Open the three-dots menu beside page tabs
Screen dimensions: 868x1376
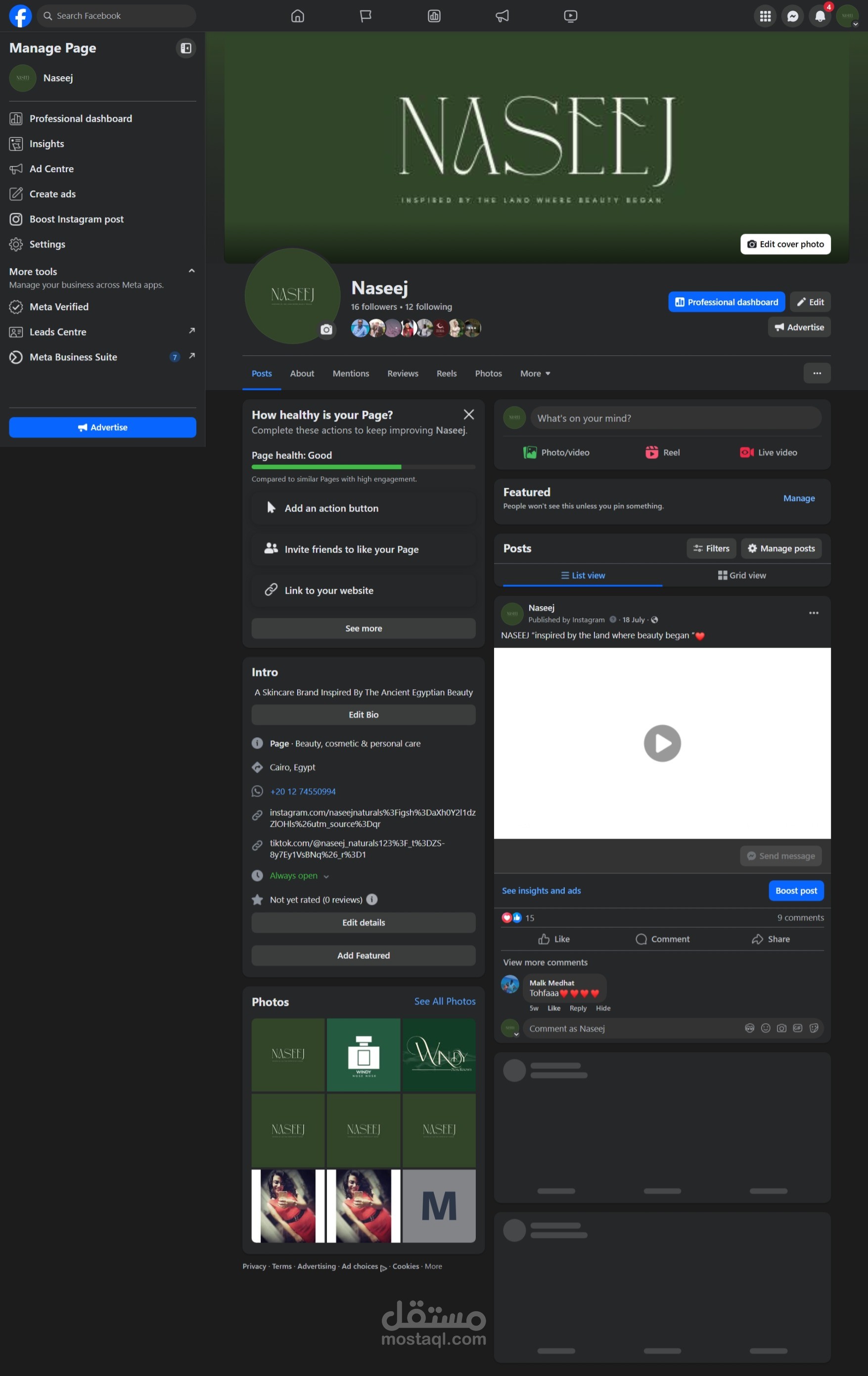[817, 373]
